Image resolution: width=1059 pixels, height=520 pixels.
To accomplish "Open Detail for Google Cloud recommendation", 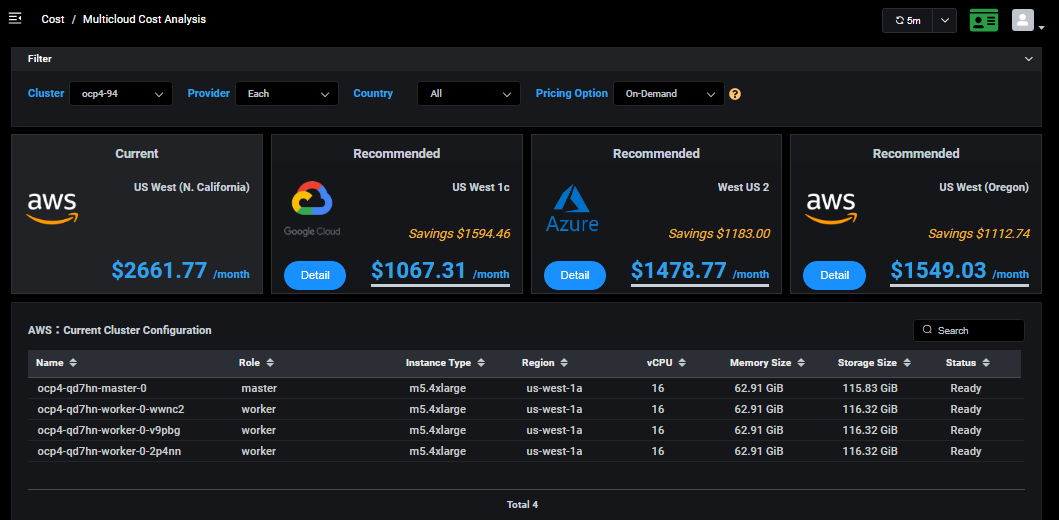I will coord(315,275).
